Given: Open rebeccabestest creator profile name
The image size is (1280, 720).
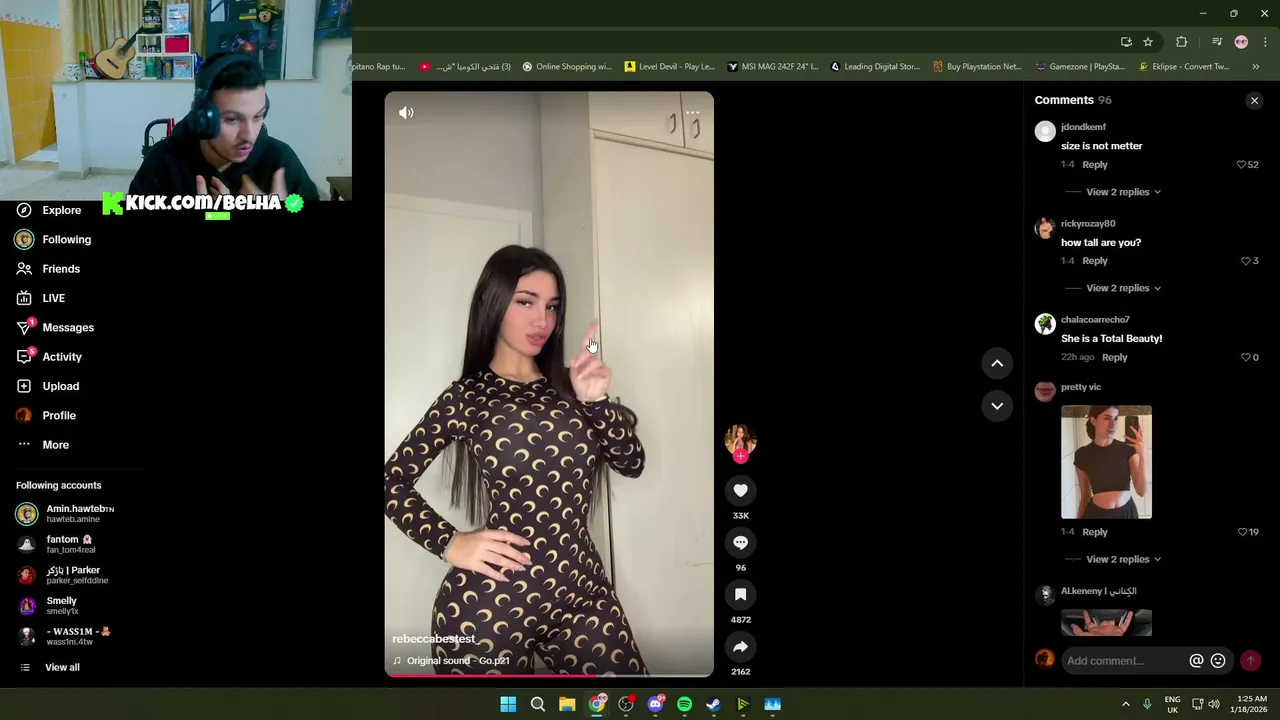Looking at the screenshot, I should click(x=433, y=639).
